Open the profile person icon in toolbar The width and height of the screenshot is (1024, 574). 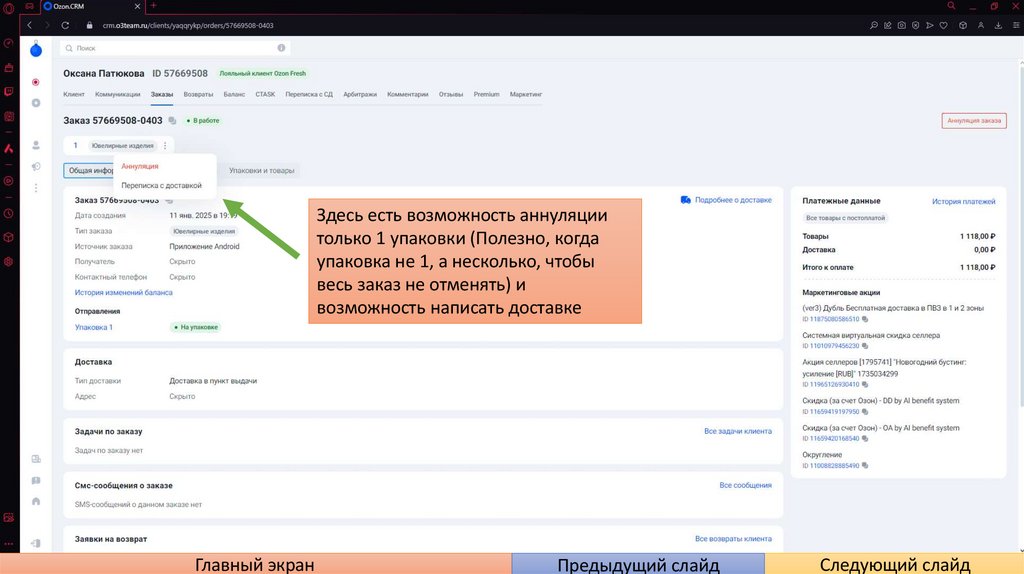click(981, 25)
